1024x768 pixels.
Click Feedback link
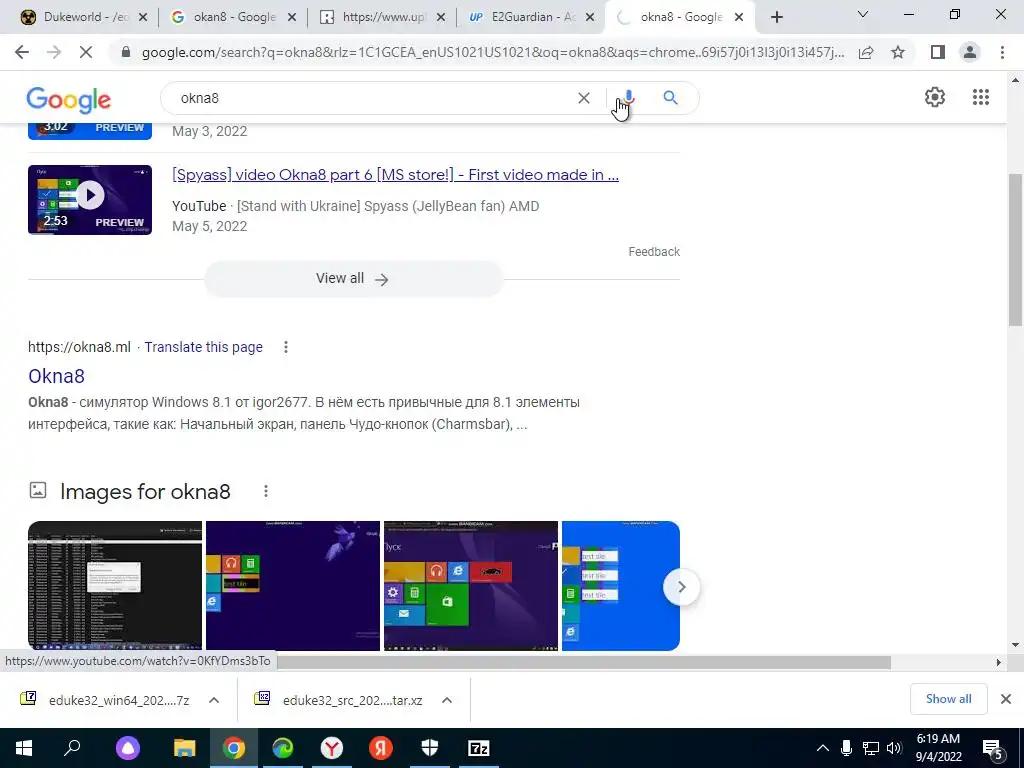(x=654, y=252)
